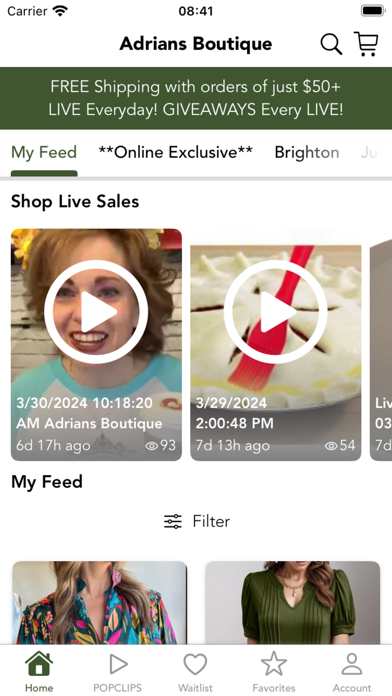Open the colorful floral blouse product
Viewport: 392px width, 696px height.
[x=99, y=603]
